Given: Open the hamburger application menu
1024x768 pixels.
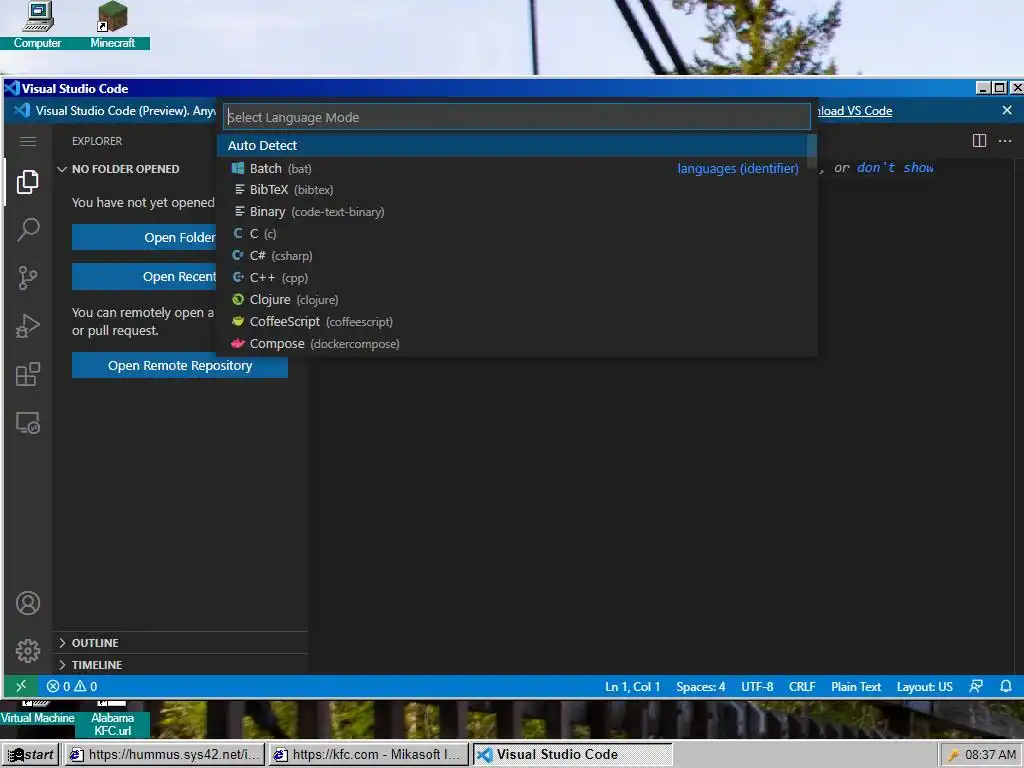Looking at the screenshot, I should tap(27, 141).
